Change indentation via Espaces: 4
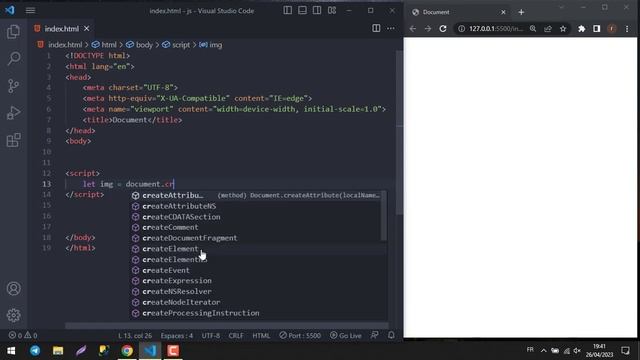The image size is (640, 360). (x=177, y=336)
